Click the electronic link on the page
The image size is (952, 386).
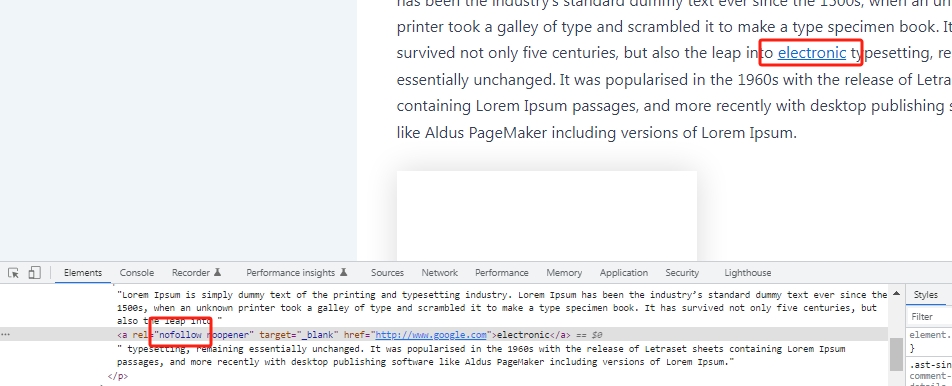point(812,53)
